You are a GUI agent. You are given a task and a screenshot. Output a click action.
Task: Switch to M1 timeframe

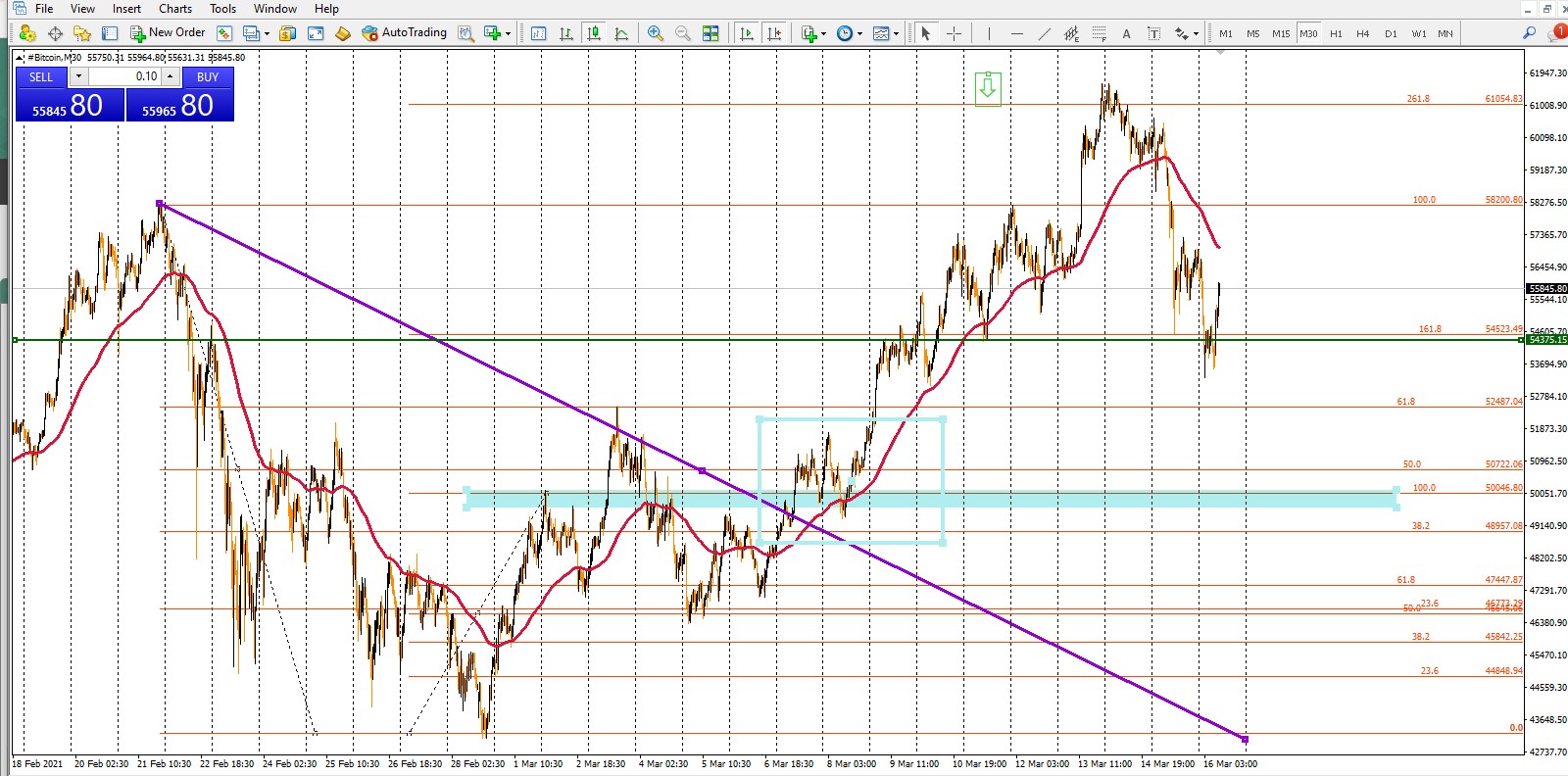coord(1226,33)
